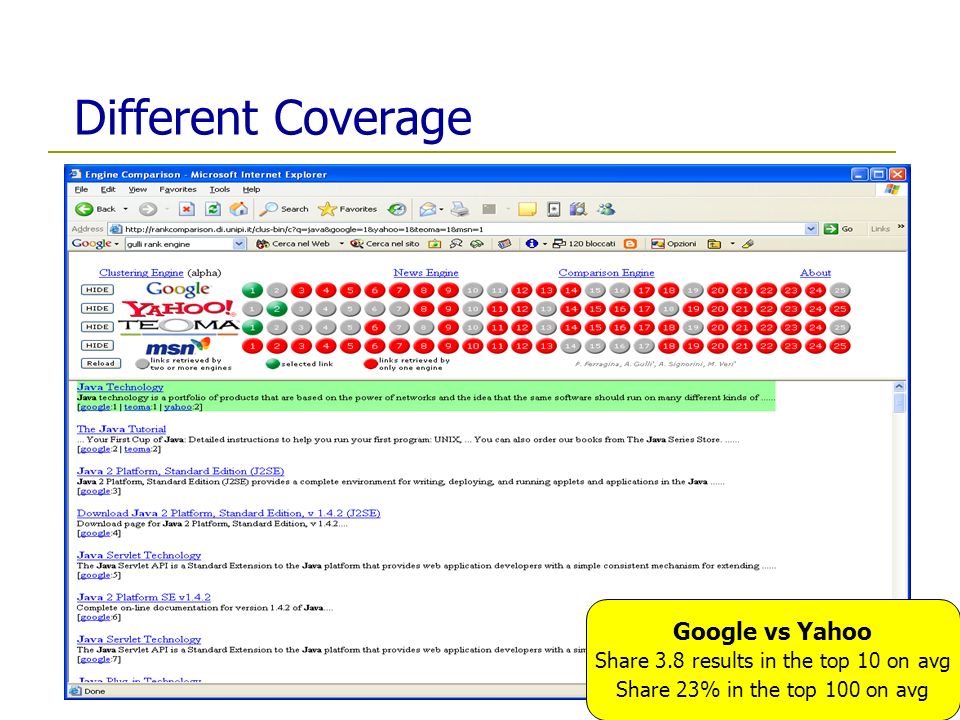Expand the Links toolbar chevron
This screenshot has height=720, width=960.
coord(901,227)
